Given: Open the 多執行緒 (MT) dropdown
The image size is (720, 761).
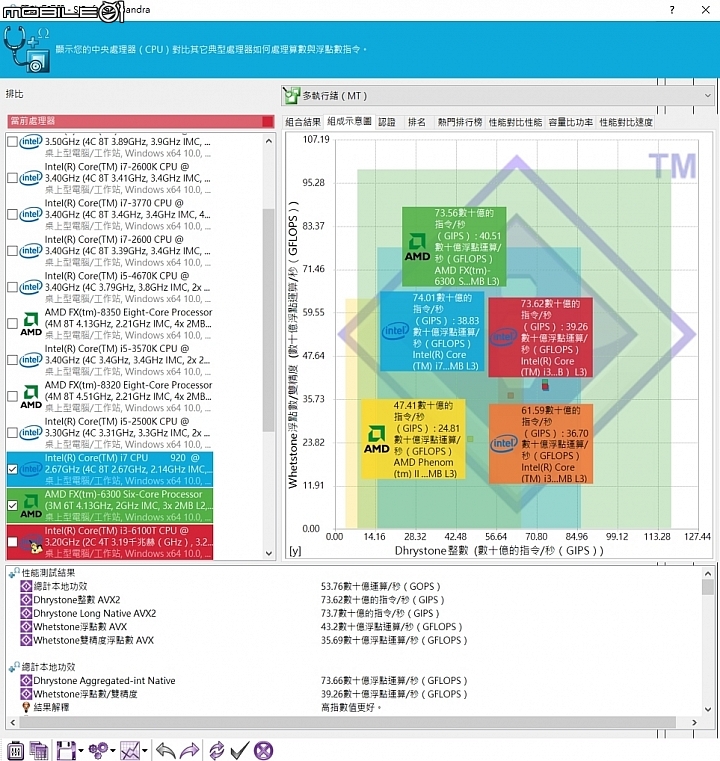Looking at the screenshot, I should 498,96.
